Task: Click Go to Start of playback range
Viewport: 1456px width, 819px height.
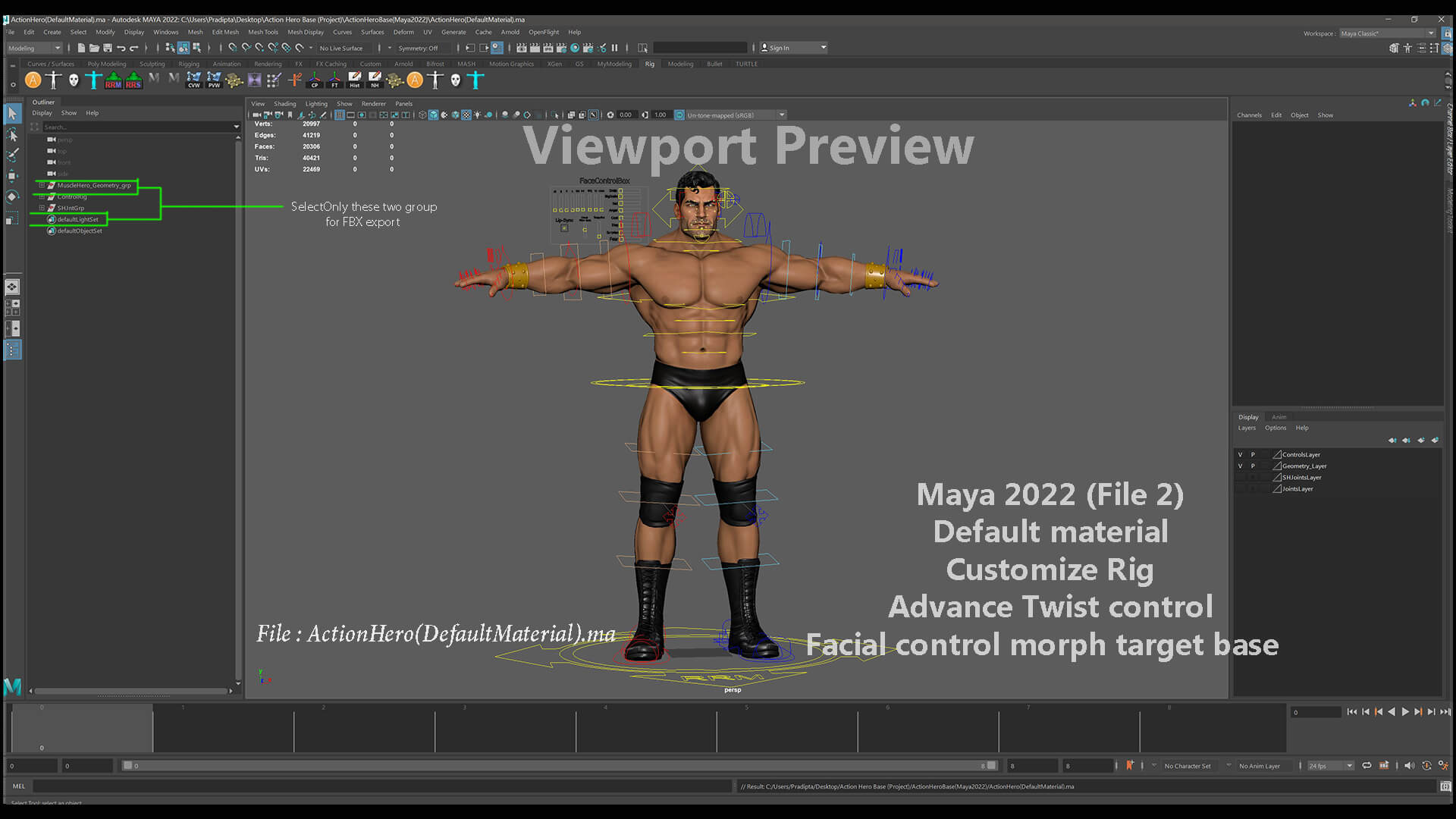Action: click(x=1351, y=711)
